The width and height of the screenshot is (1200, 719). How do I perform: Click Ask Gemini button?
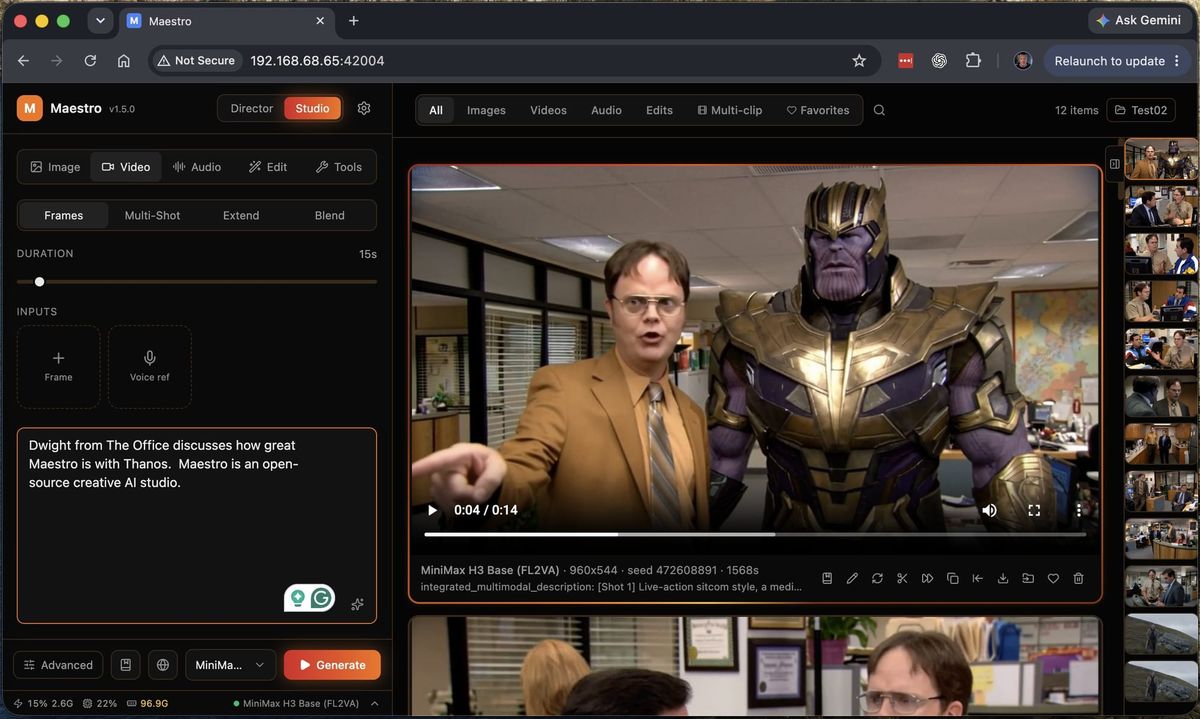[1138, 20]
